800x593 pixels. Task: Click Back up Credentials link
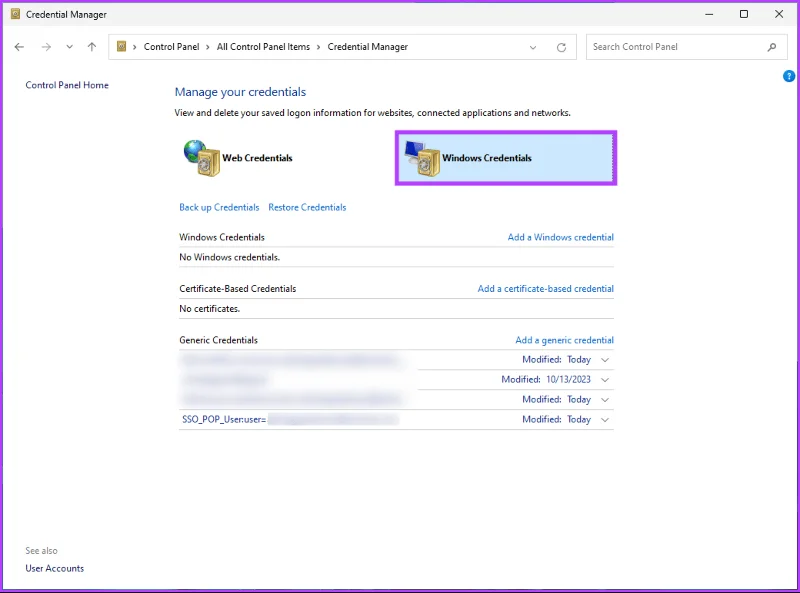click(x=219, y=207)
